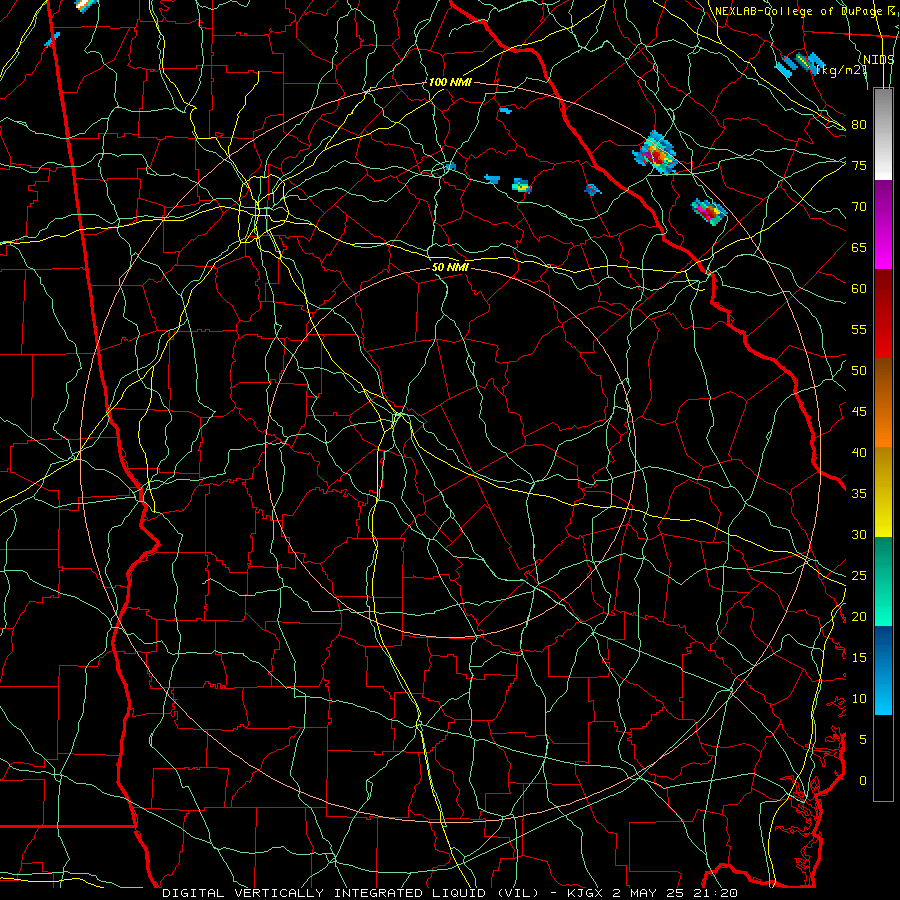Click the legend scale value 30
Image resolution: width=900 pixels, height=900 pixels.
[x=859, y=535]
